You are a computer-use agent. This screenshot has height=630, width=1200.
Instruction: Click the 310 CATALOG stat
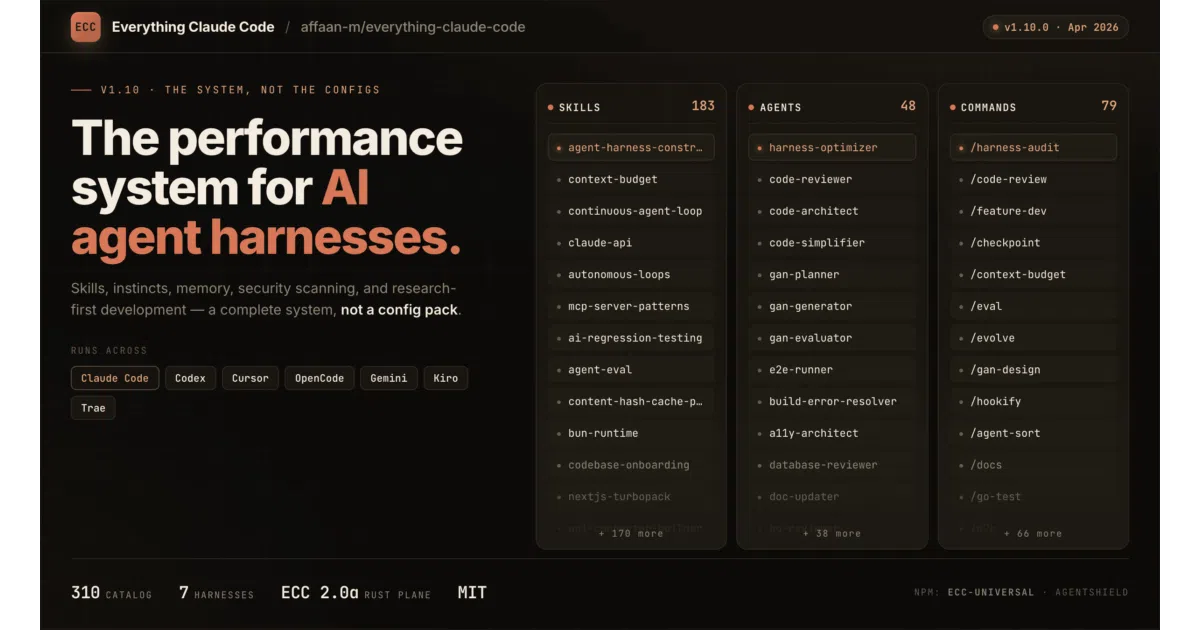tap(112, 593)
